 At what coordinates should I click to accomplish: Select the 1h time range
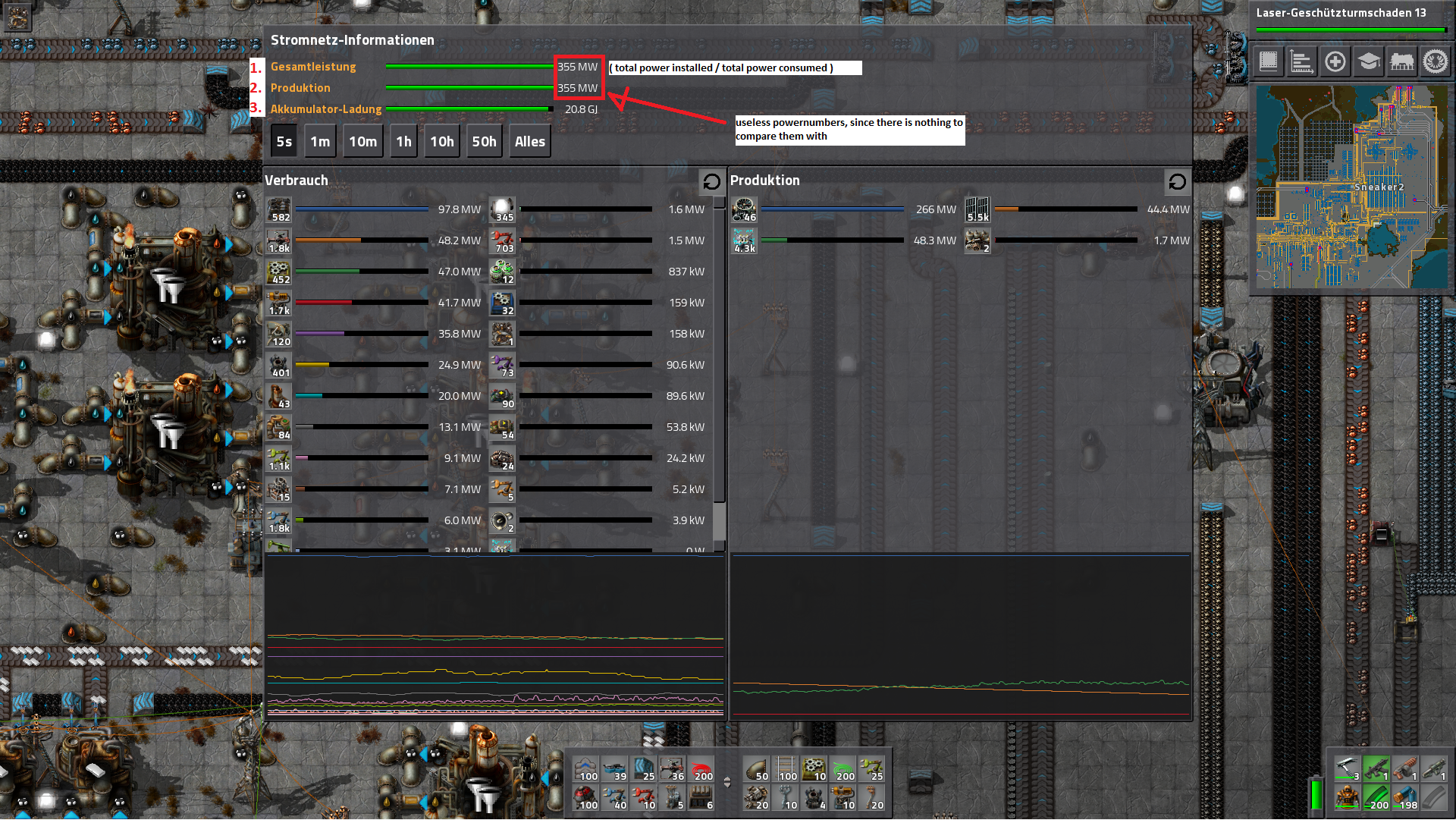[404, 142]
